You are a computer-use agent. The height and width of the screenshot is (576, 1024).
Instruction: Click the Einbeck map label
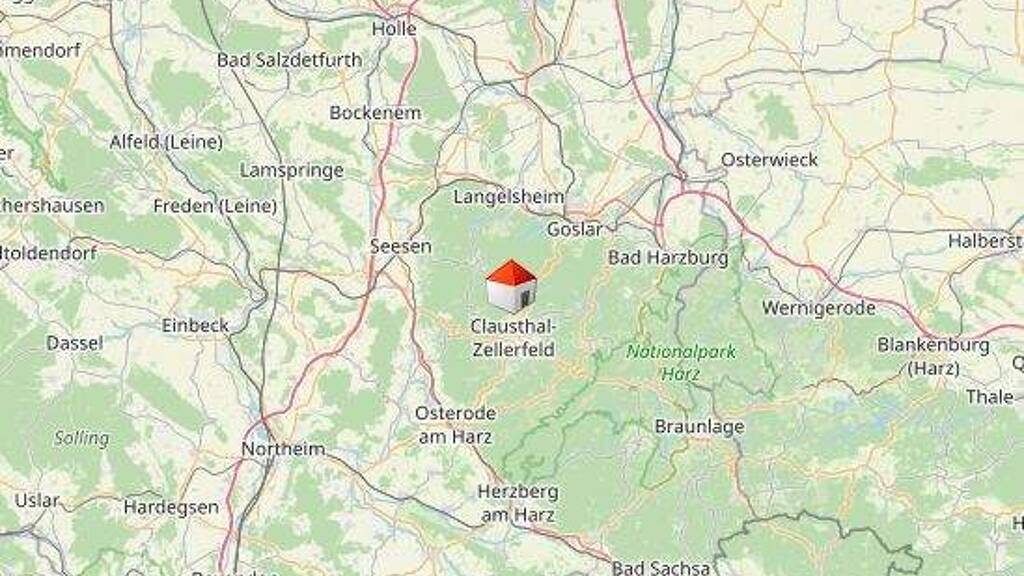tap(195, 325)
